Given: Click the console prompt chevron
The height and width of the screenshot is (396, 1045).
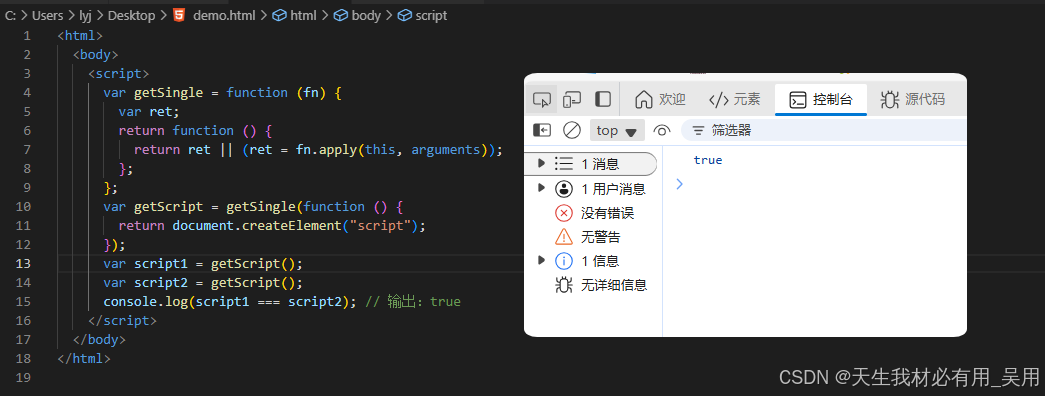Looking at the screenshot, I should 679,184.
